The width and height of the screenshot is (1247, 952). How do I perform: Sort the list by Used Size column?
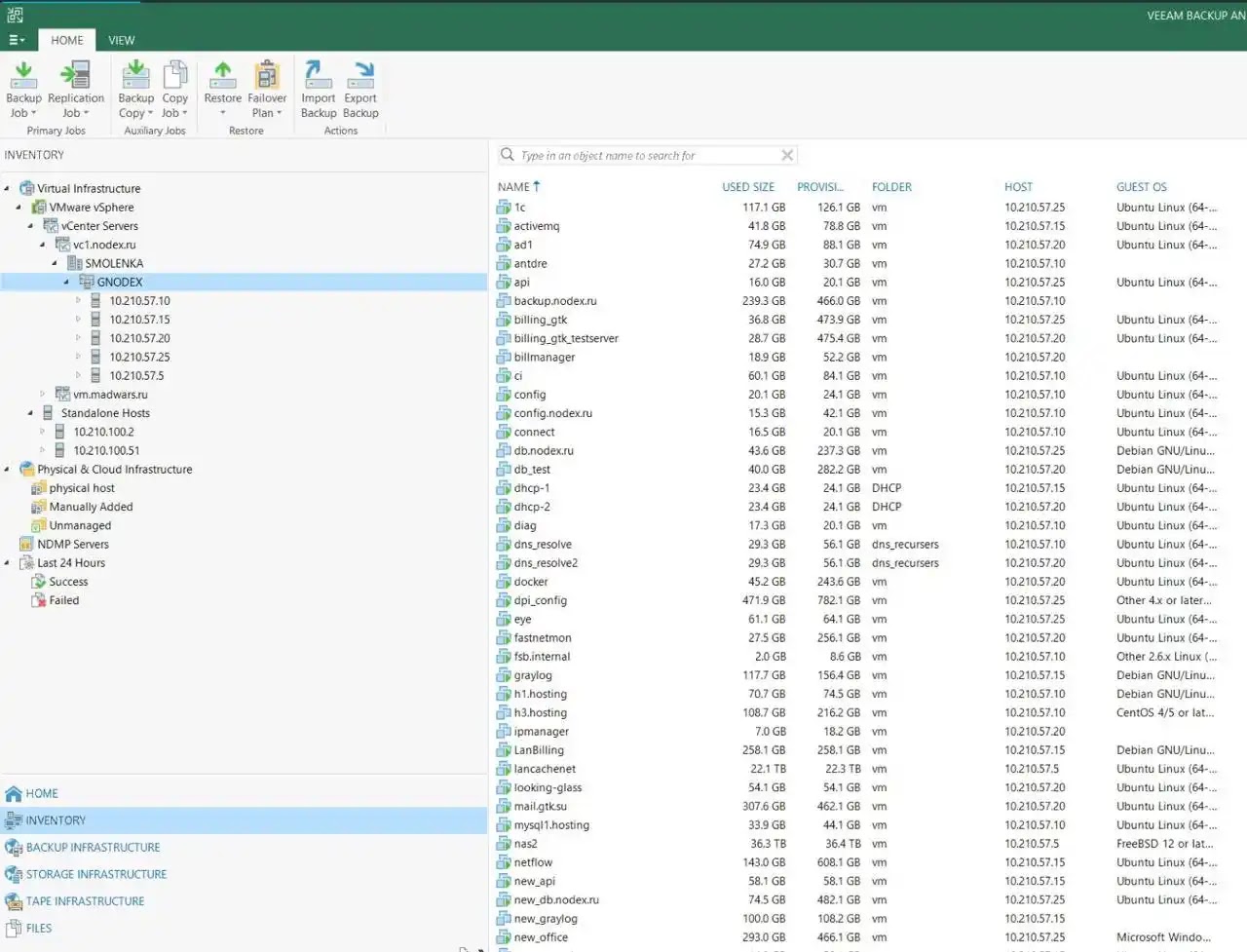click(x=748, y=187)
